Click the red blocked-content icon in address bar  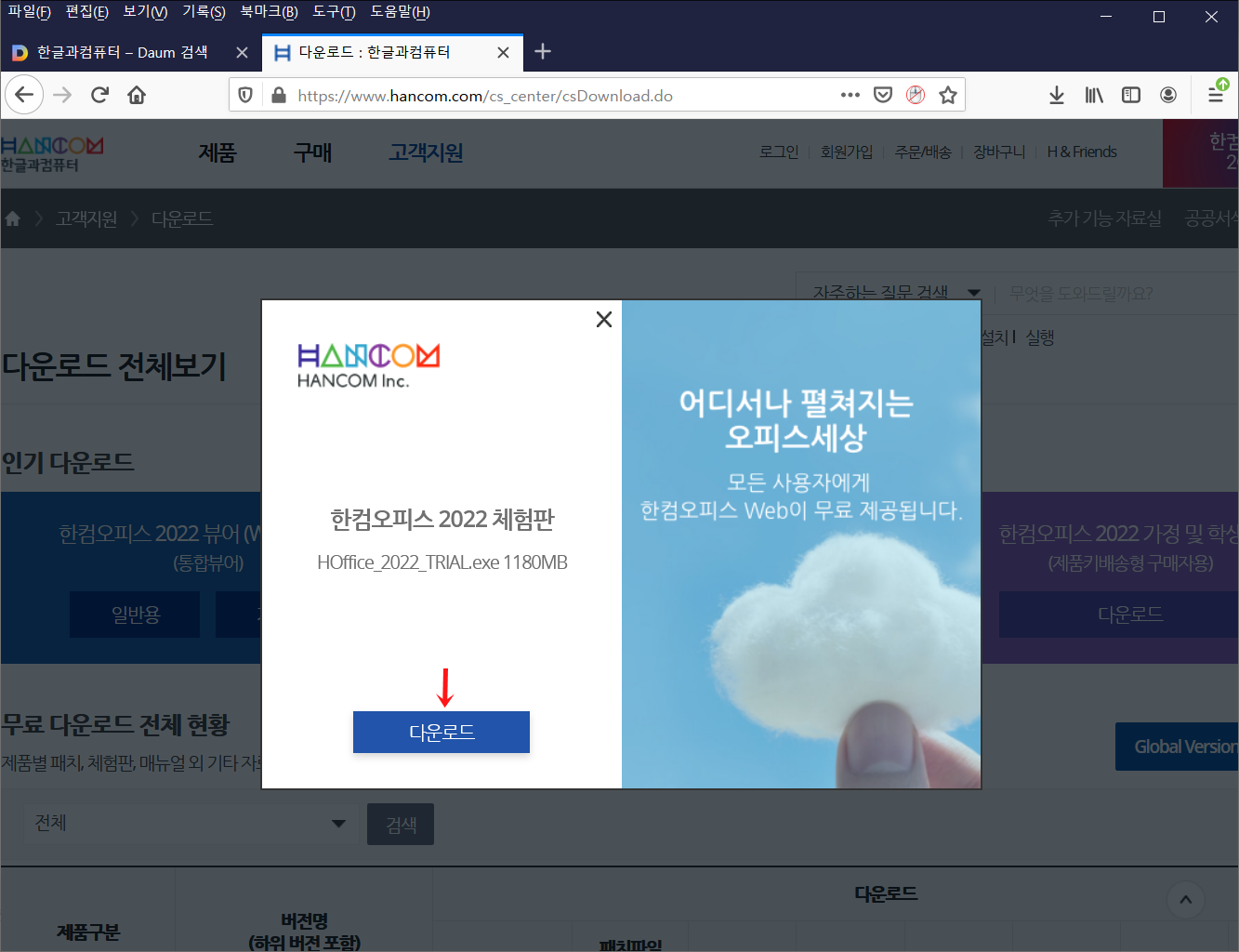(x=916, y=95)
